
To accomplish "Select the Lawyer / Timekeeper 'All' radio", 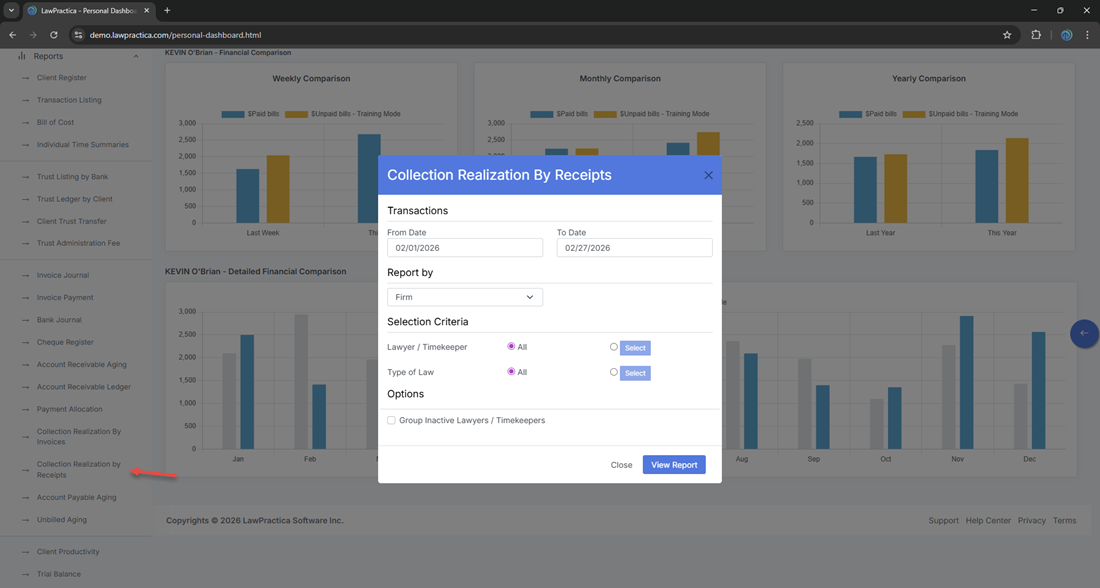I will pyautogui.click(x=511, y=347).
